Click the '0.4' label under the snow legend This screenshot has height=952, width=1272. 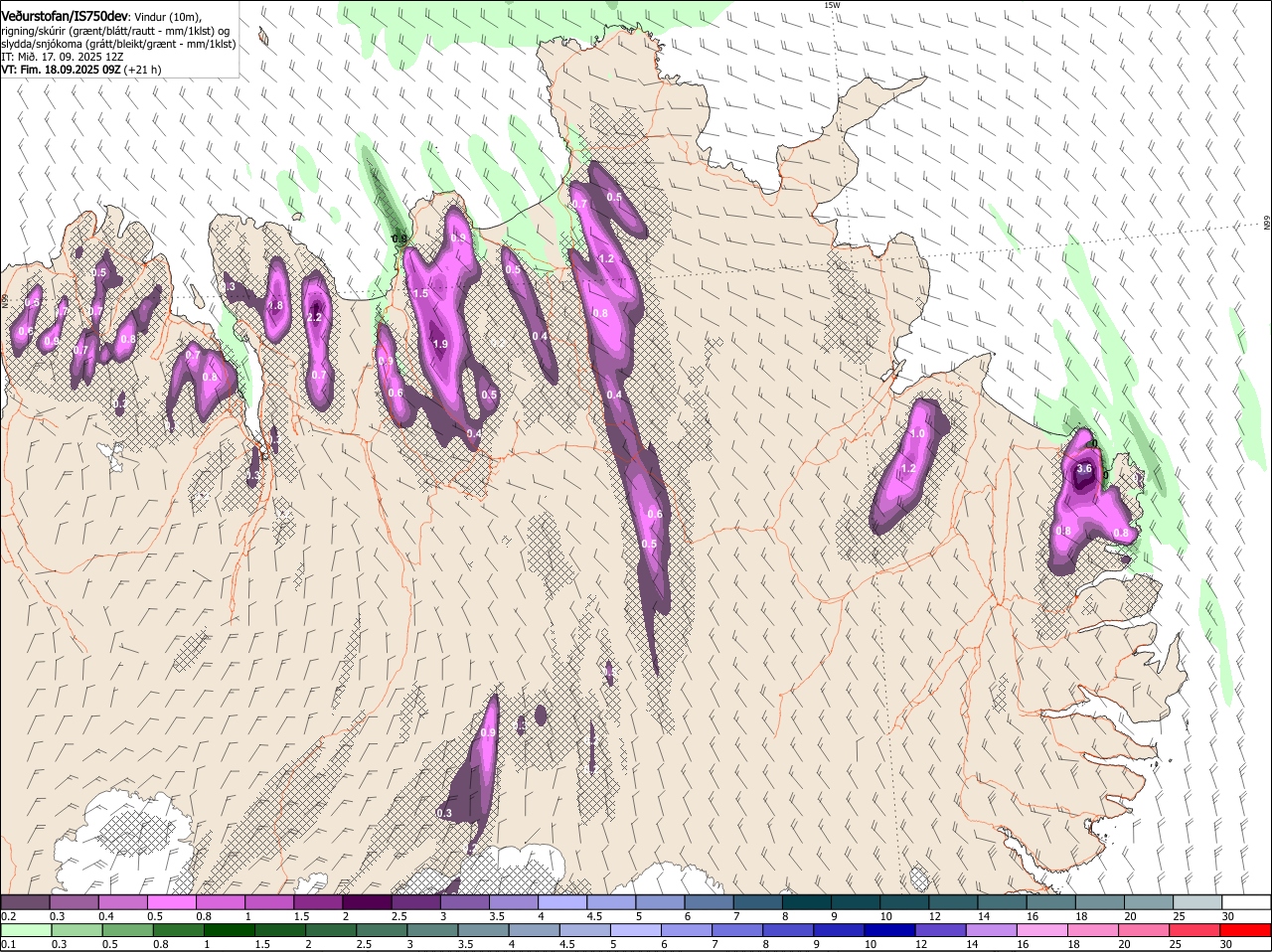[x=106, y=916]
